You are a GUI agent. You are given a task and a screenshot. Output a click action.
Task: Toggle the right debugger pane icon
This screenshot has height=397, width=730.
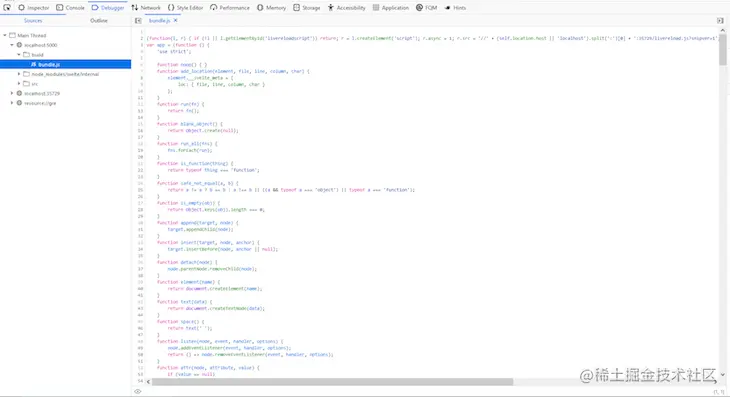pos(720,20)
